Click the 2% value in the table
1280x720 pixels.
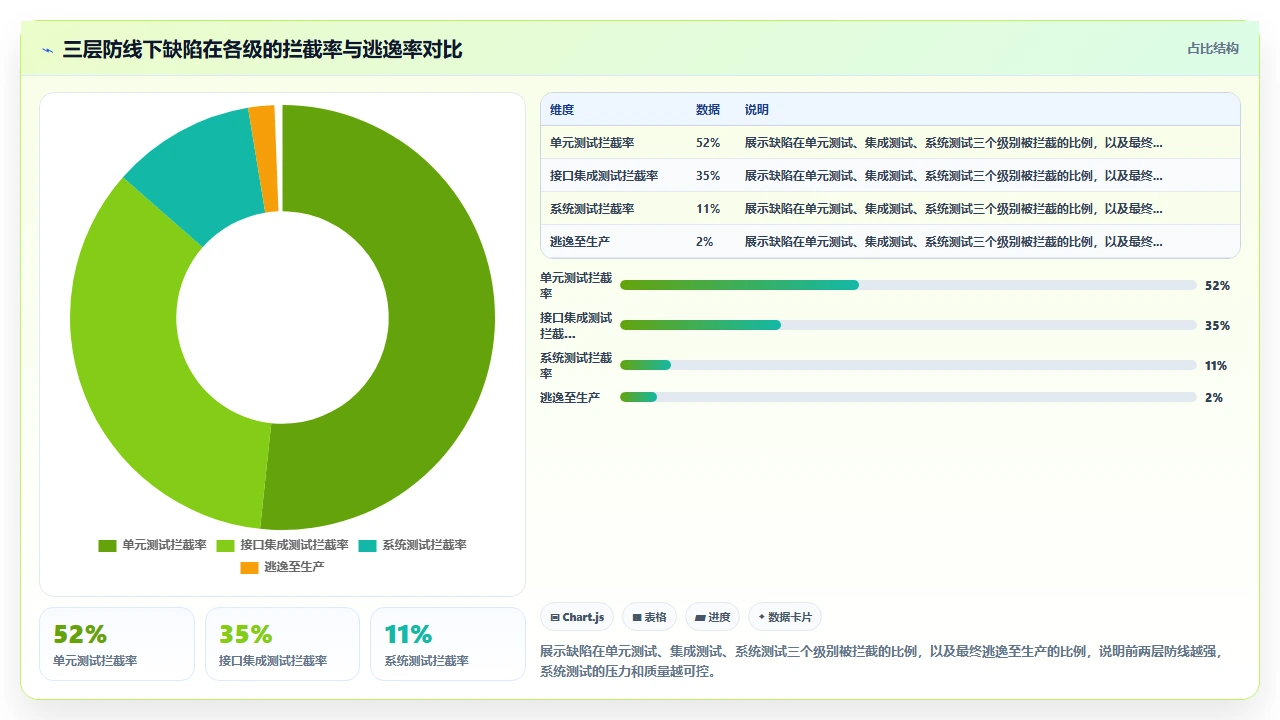(x=705, y=242)
